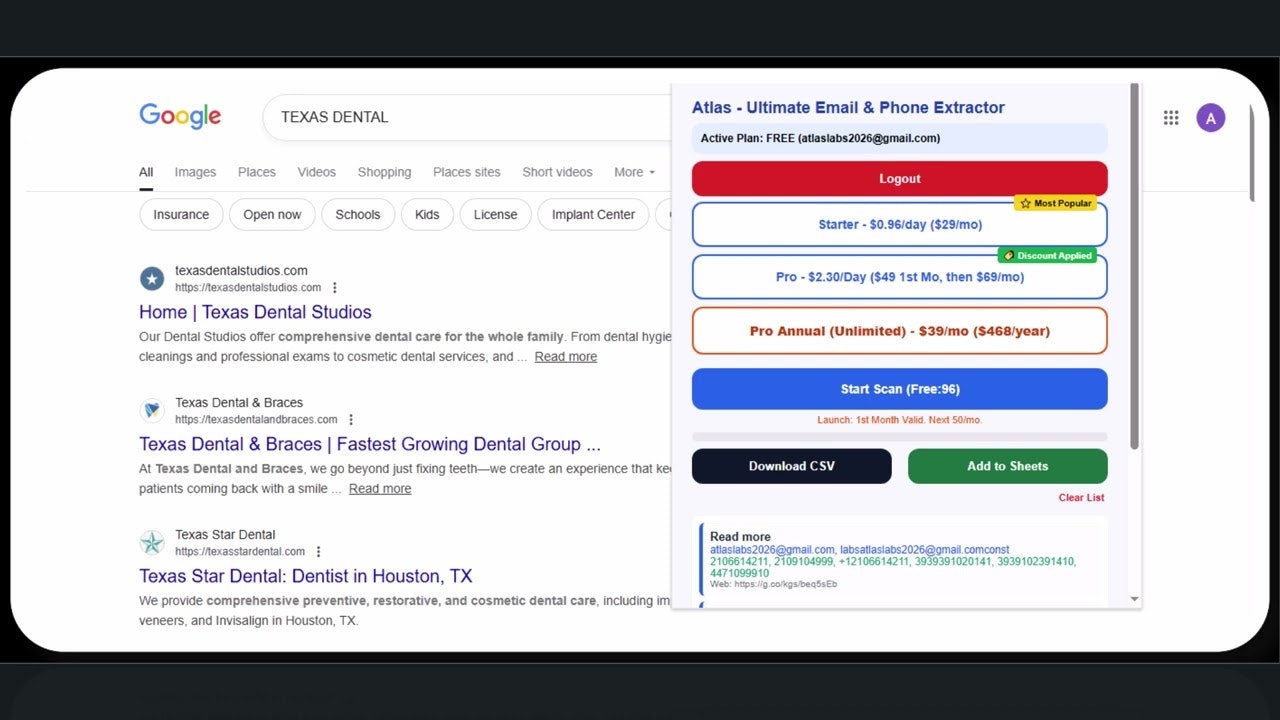Click the Active Plan: FREE status text
The height and width of the screenshot is (720, 1280).
820,138
